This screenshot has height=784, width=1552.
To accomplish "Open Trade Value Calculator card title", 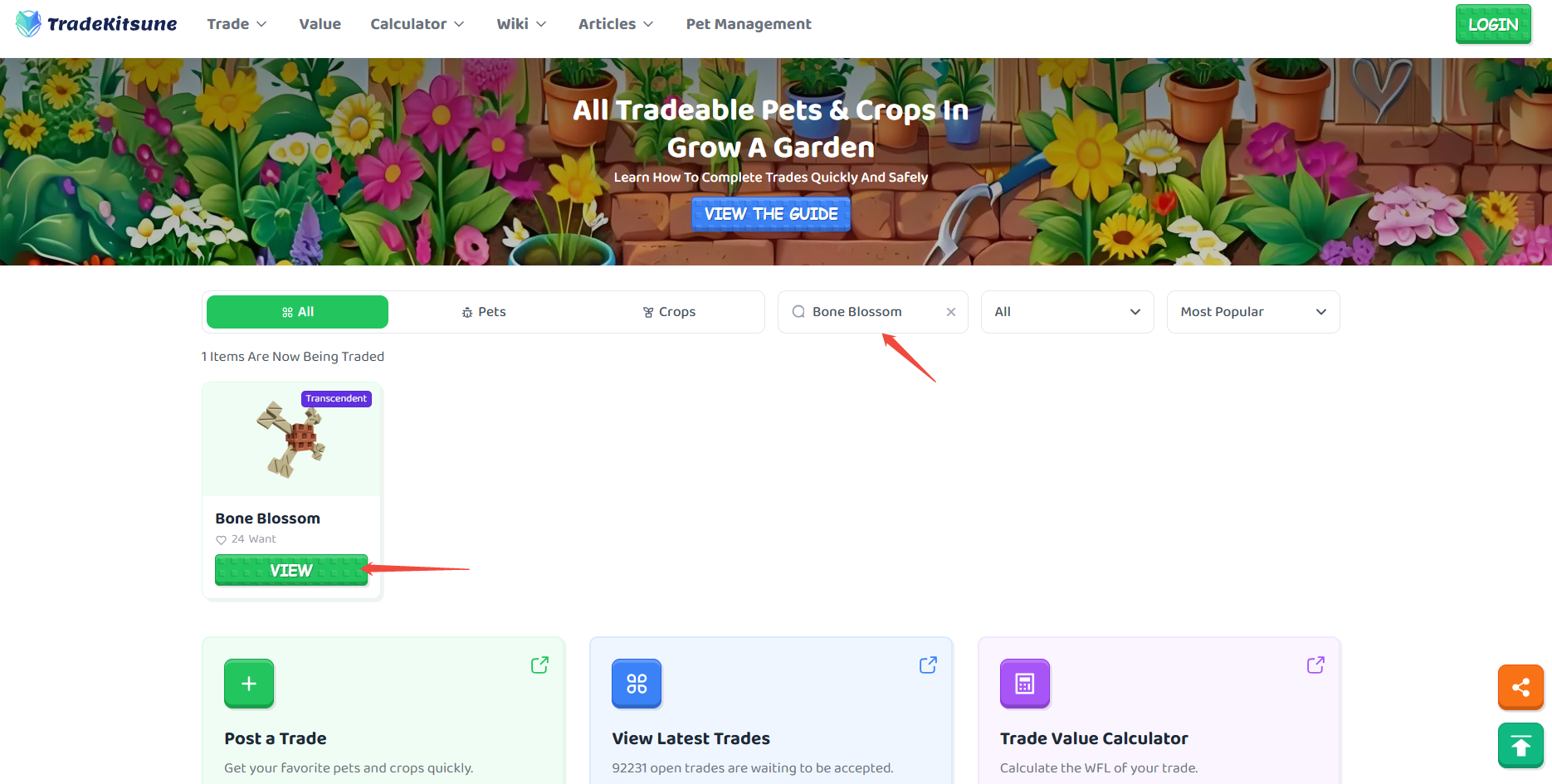I will (1094, 738).
